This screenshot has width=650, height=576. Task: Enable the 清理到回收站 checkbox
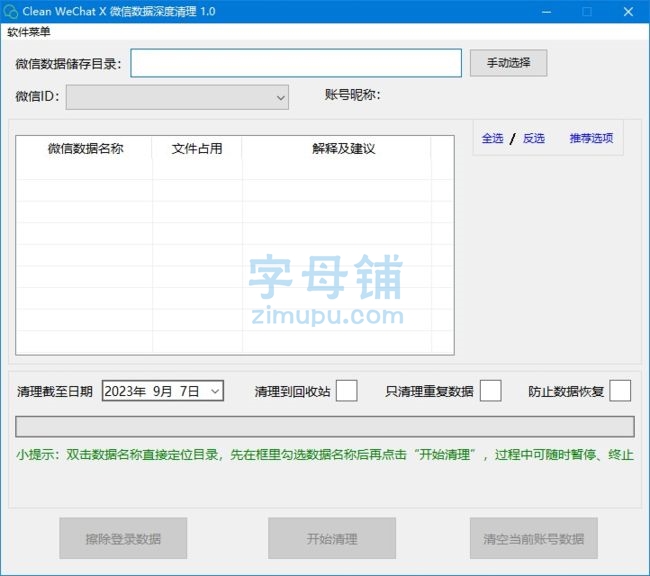tap(347, 391)
